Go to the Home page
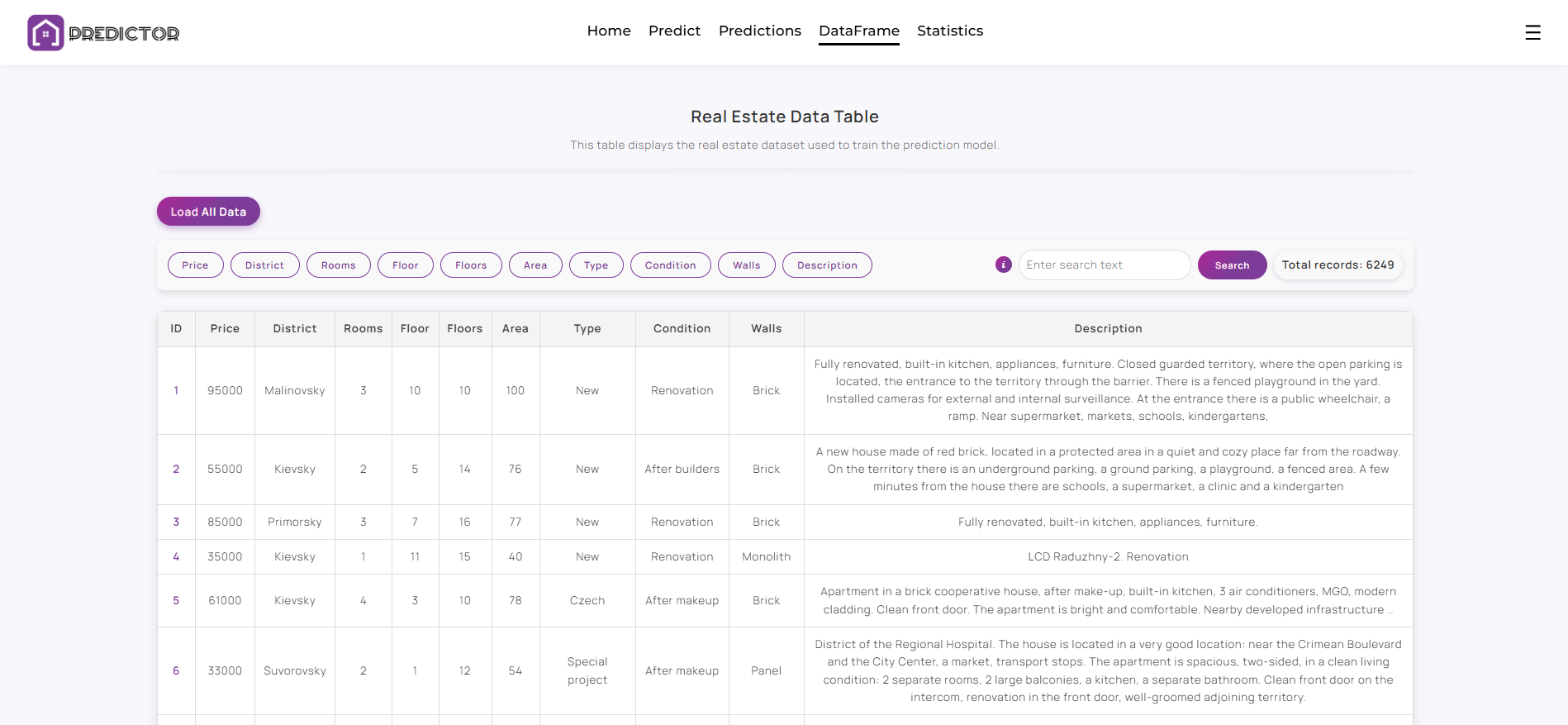Image resolution: width=1568 pixels, height=725 pixels. tap(609, 31)
